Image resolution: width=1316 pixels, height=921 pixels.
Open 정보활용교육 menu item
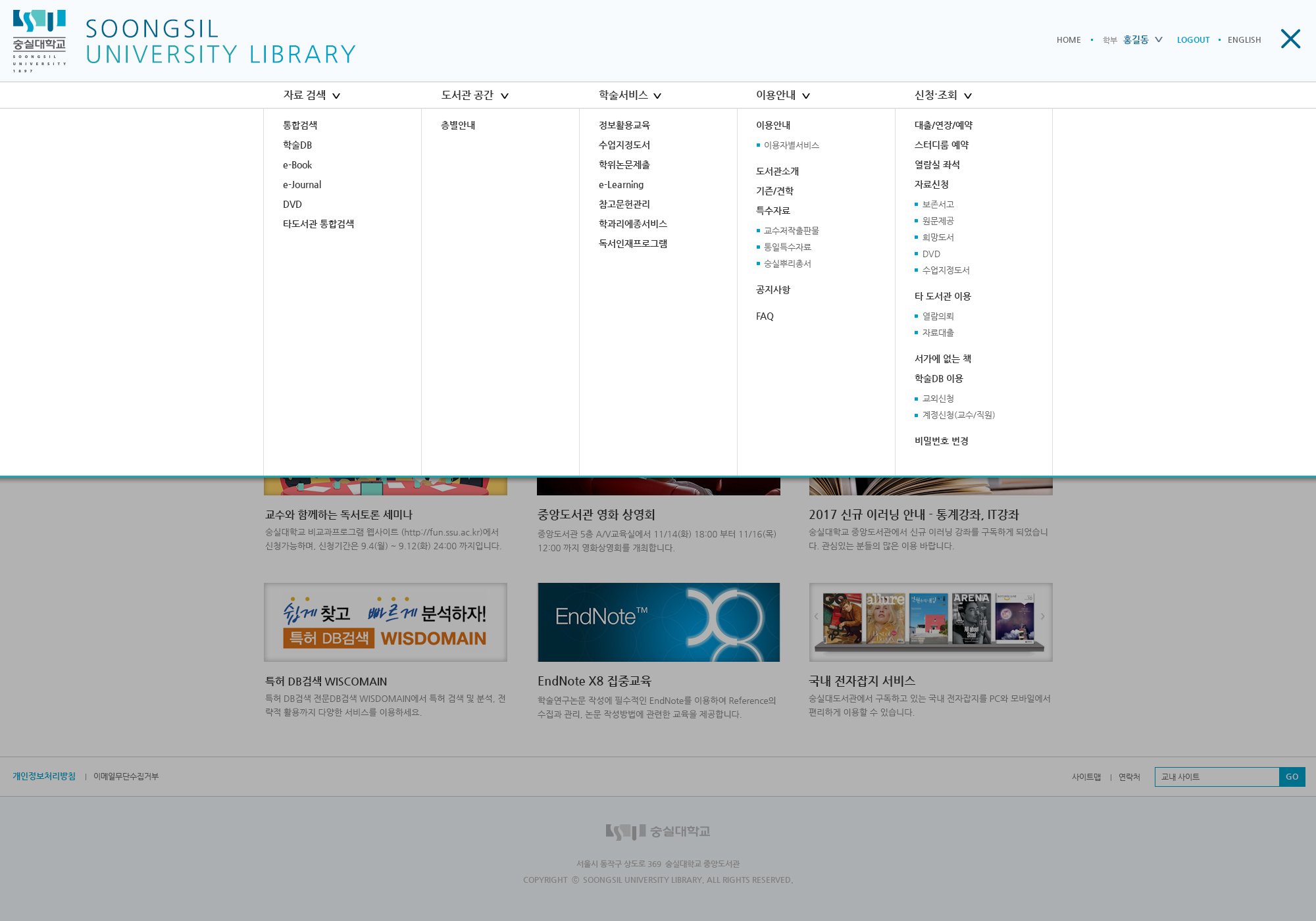tap(624, 125)
